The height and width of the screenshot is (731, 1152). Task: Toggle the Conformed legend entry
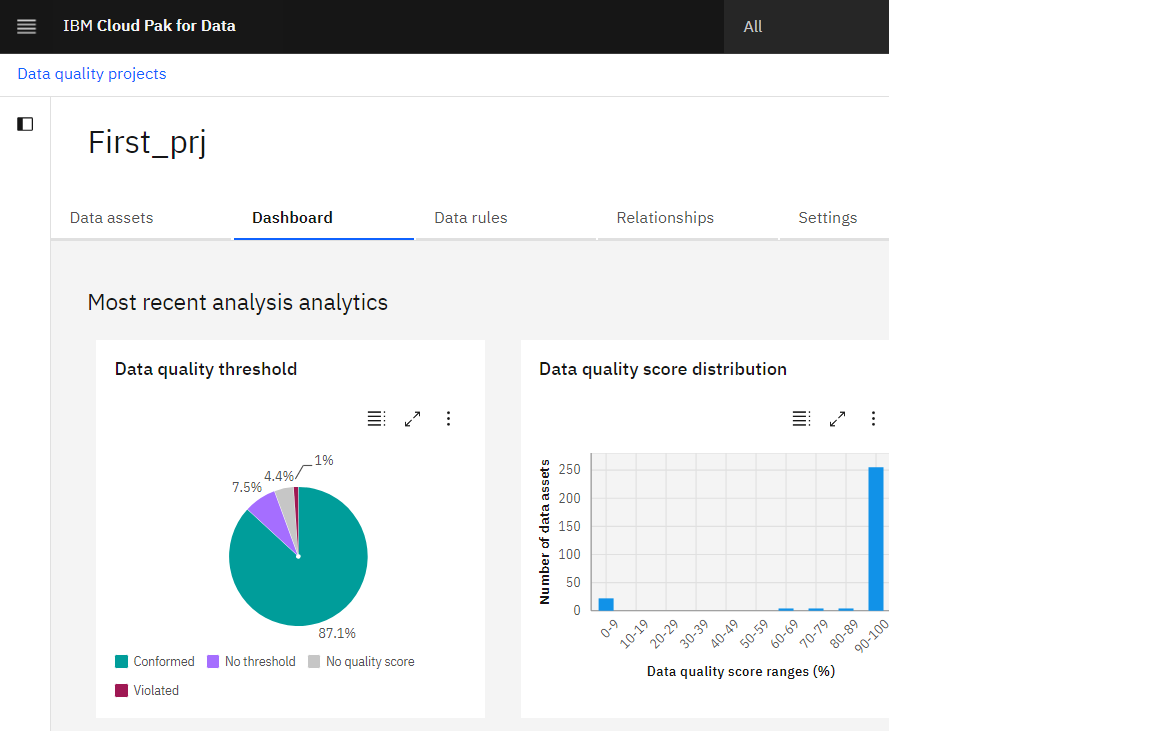(155, 661)
